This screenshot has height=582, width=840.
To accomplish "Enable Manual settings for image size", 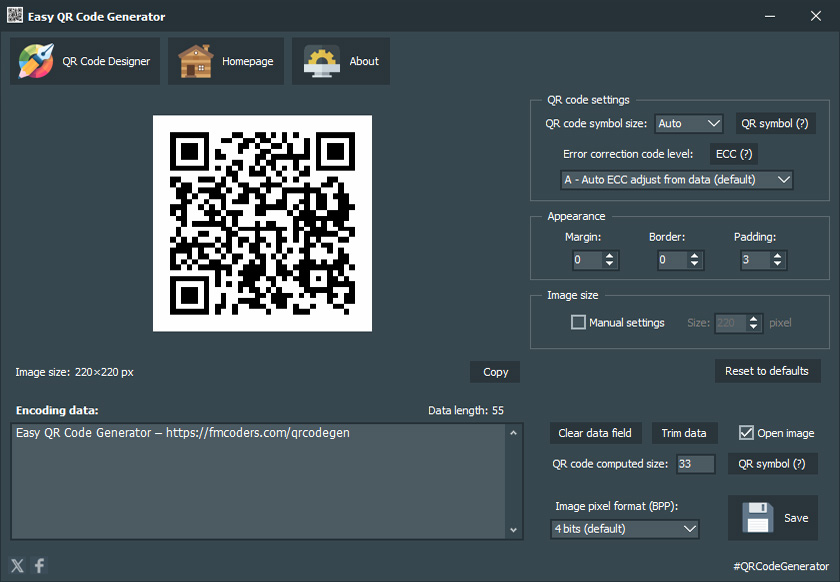I will coord(578,322).
